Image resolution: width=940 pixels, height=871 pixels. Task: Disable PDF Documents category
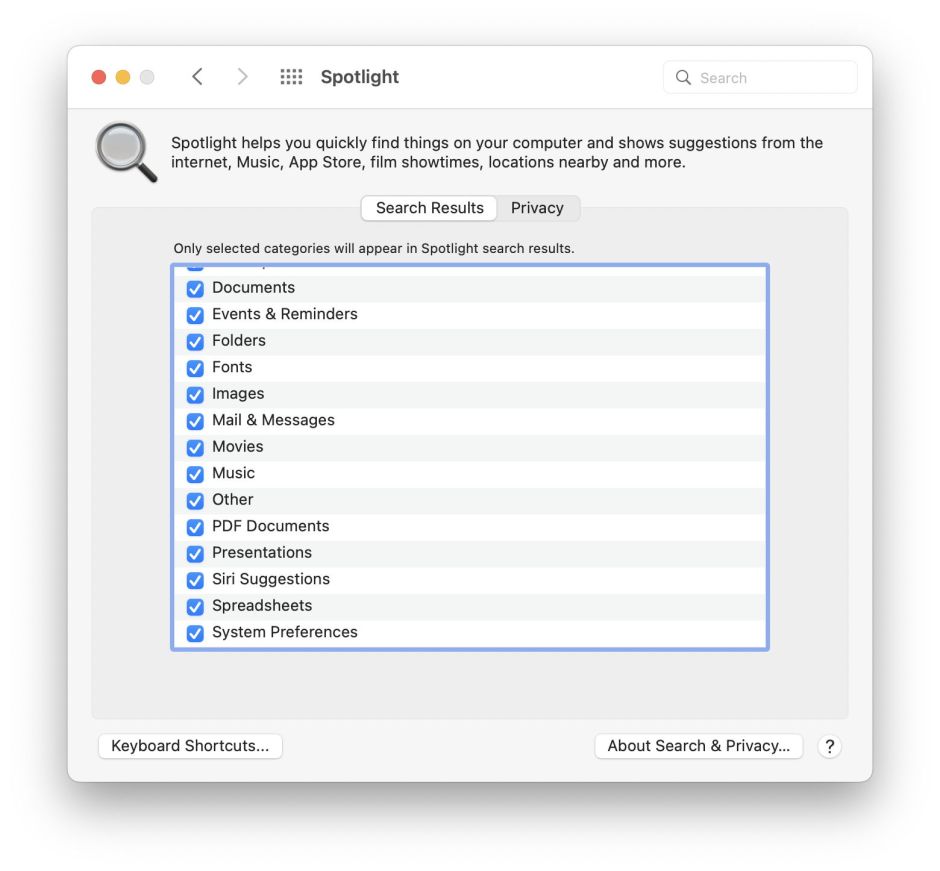point(195,527)
